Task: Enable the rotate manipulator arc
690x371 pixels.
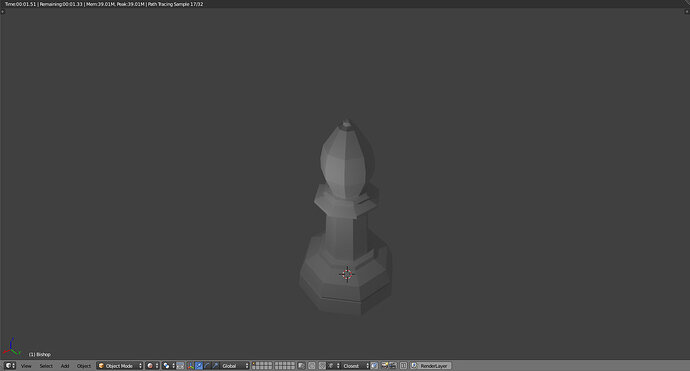Action: coord(207,366)
